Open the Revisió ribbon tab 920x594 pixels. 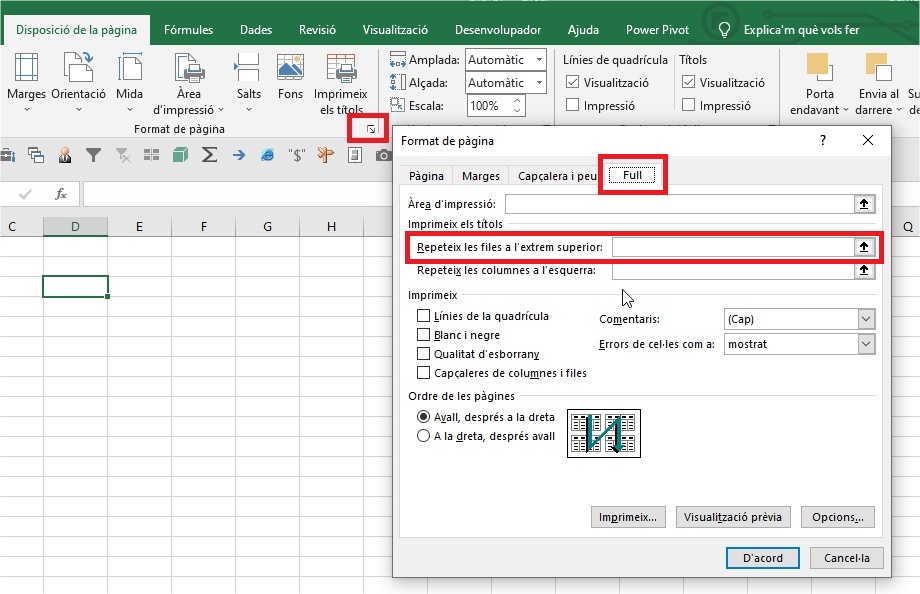[317, 29]
